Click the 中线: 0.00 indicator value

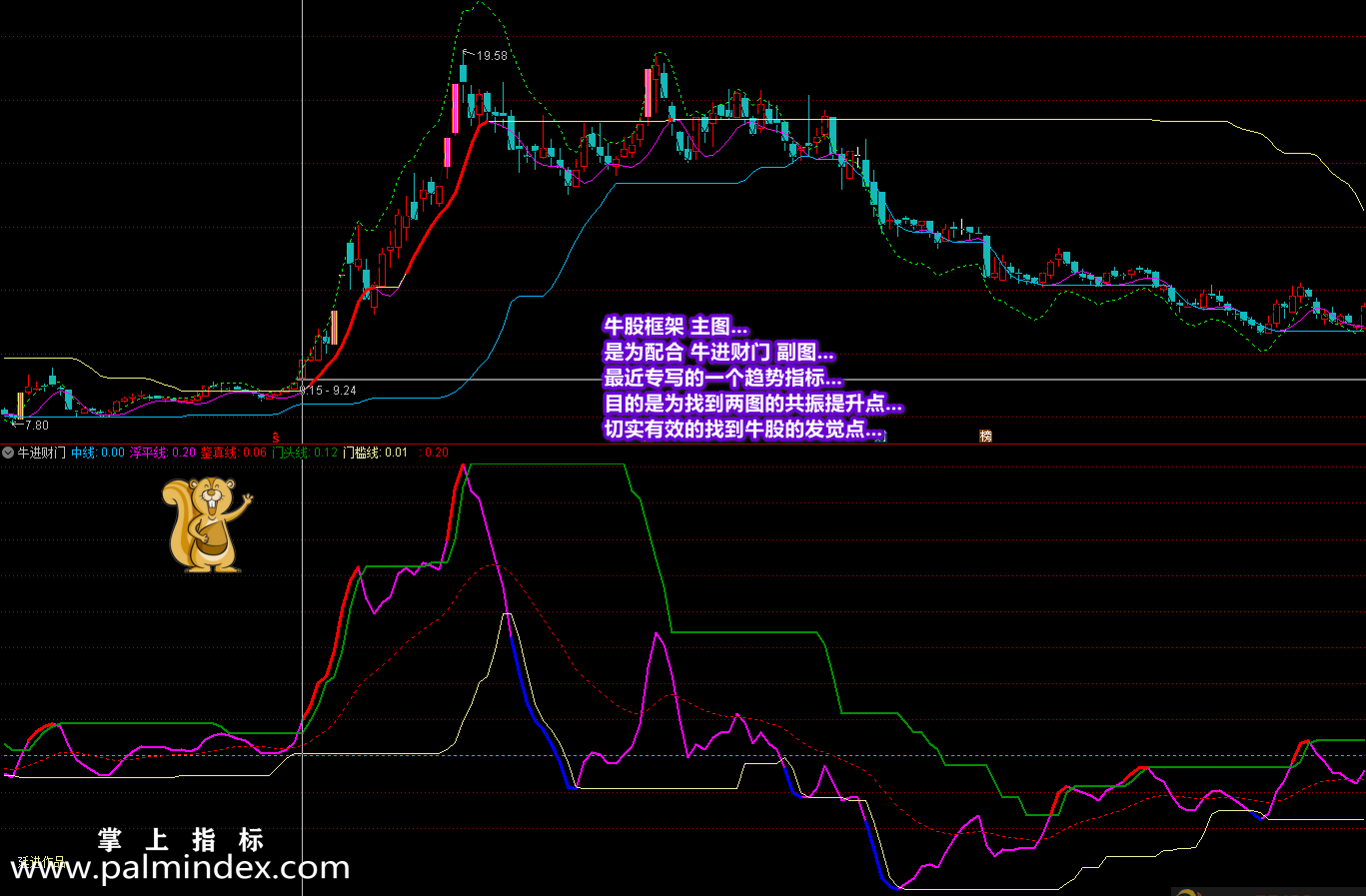(x=98, y=452)
